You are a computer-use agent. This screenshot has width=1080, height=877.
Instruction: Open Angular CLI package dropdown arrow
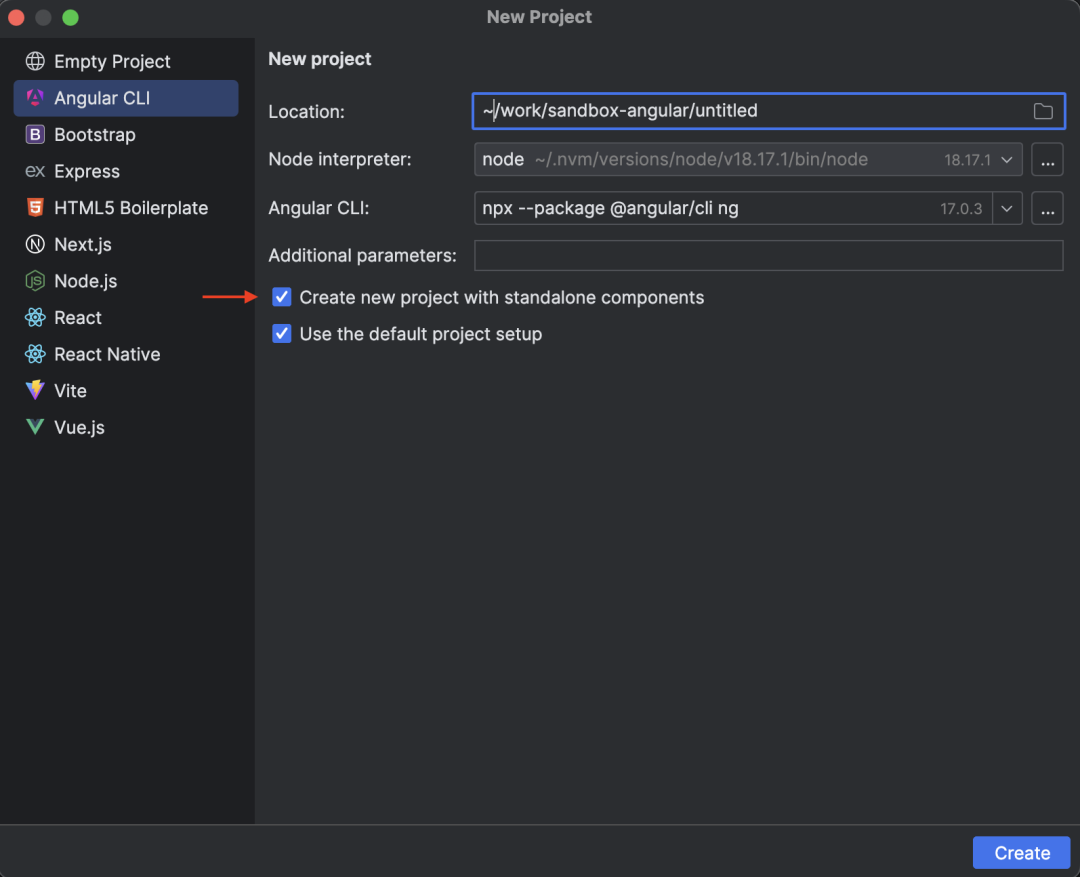pyautogui.click(x=1007, y=209)
